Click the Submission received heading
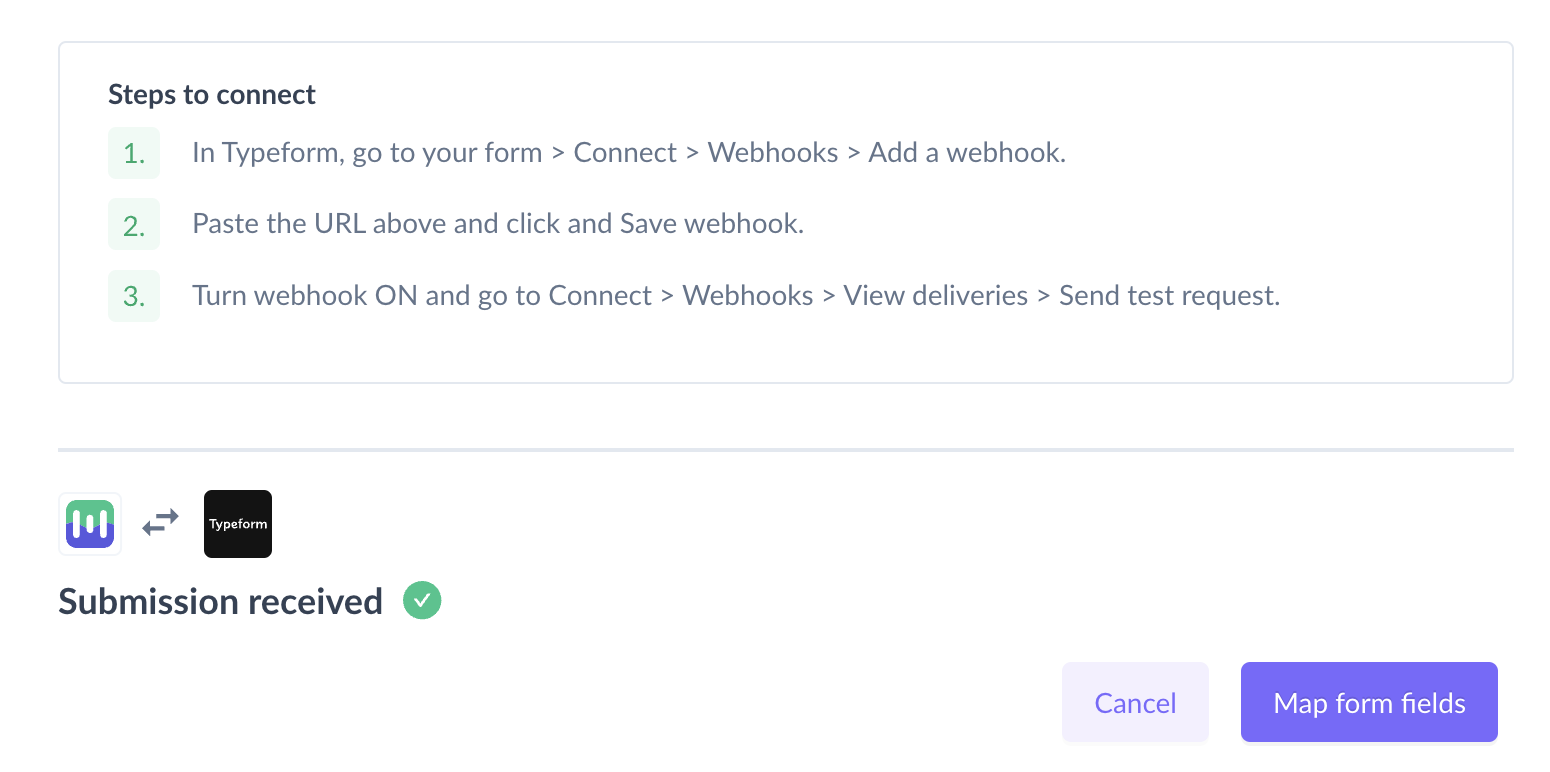Image resolution: width=1550 pixels, height=772 pixels. click(221, 601)
